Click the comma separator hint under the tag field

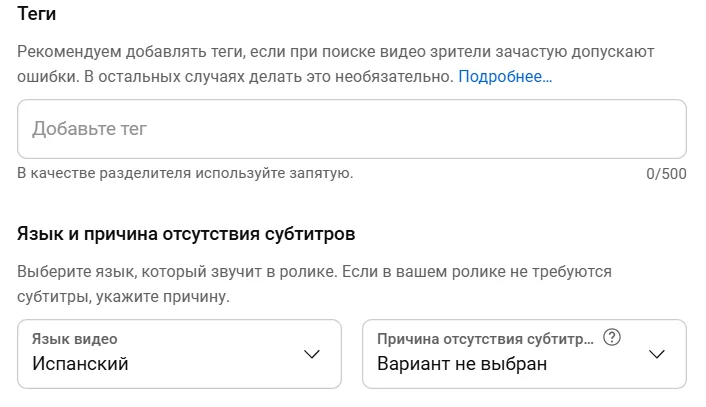(x=185, y=174)
